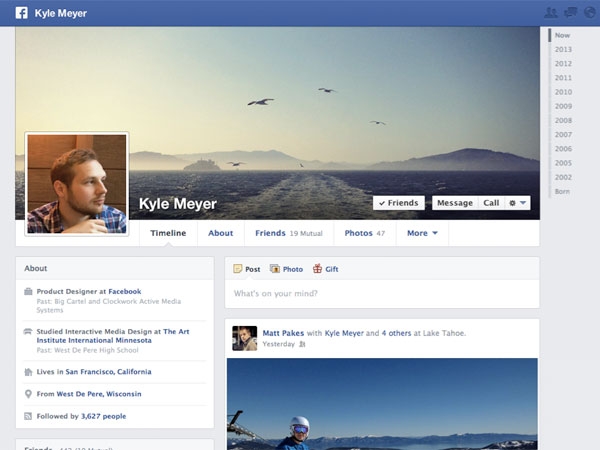Screen dimensions: 600x450
Task: Jump to 2005 in timeline
Action: coord(563,163)
